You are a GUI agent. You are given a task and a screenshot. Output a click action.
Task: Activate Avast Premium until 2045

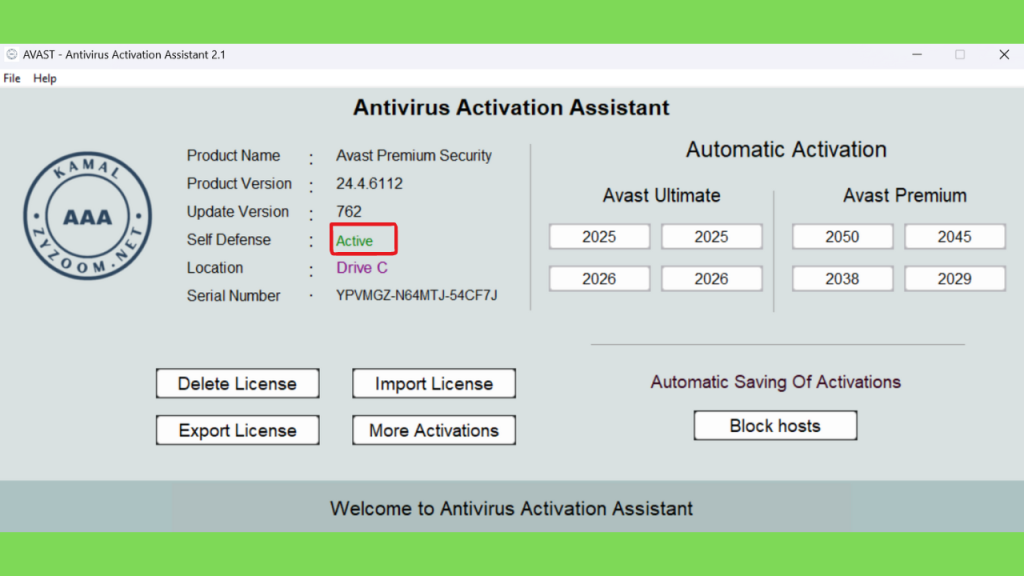click(955, 236)
